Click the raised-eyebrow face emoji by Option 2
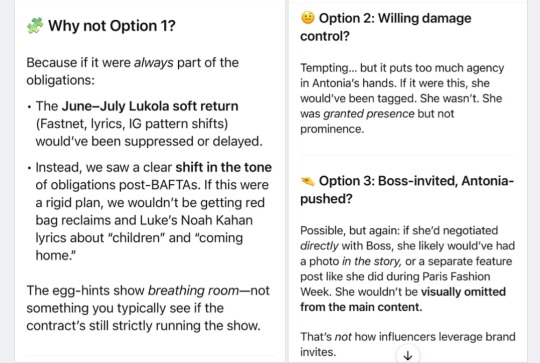The image size is (540, 363). [308, 18]
